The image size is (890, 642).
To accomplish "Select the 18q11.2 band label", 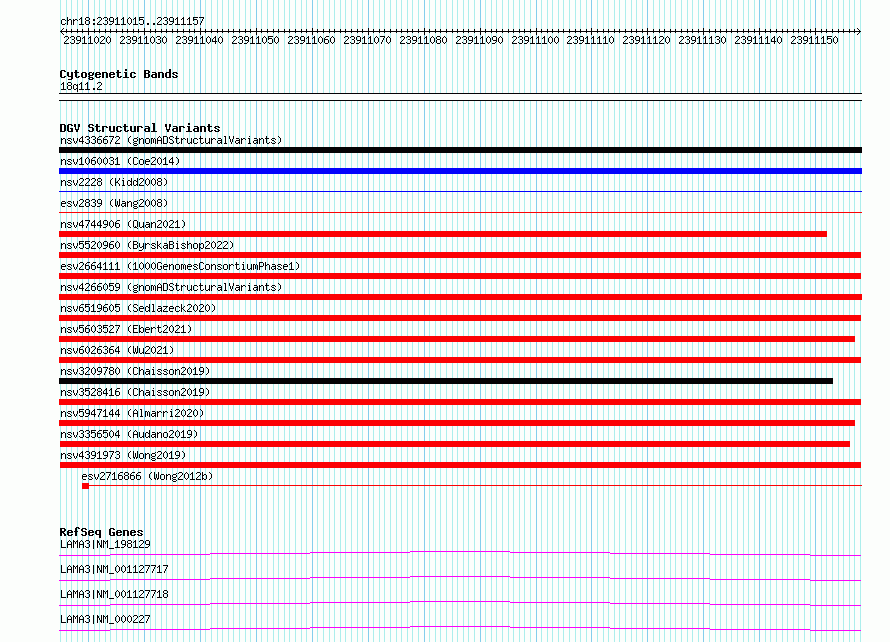I will tap(81, 86).
